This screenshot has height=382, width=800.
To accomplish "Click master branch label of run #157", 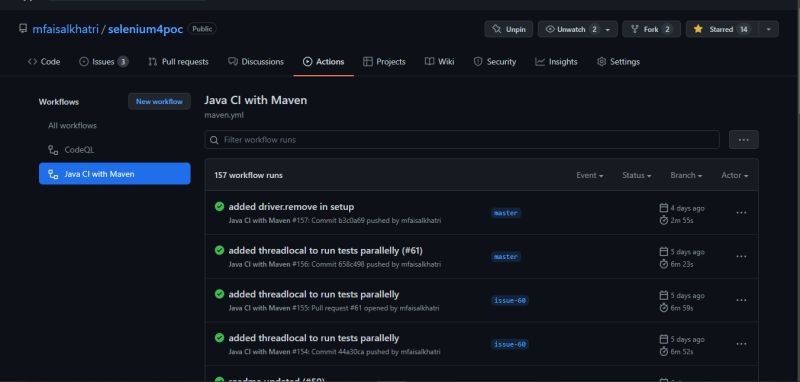I will tap(506, 213).
